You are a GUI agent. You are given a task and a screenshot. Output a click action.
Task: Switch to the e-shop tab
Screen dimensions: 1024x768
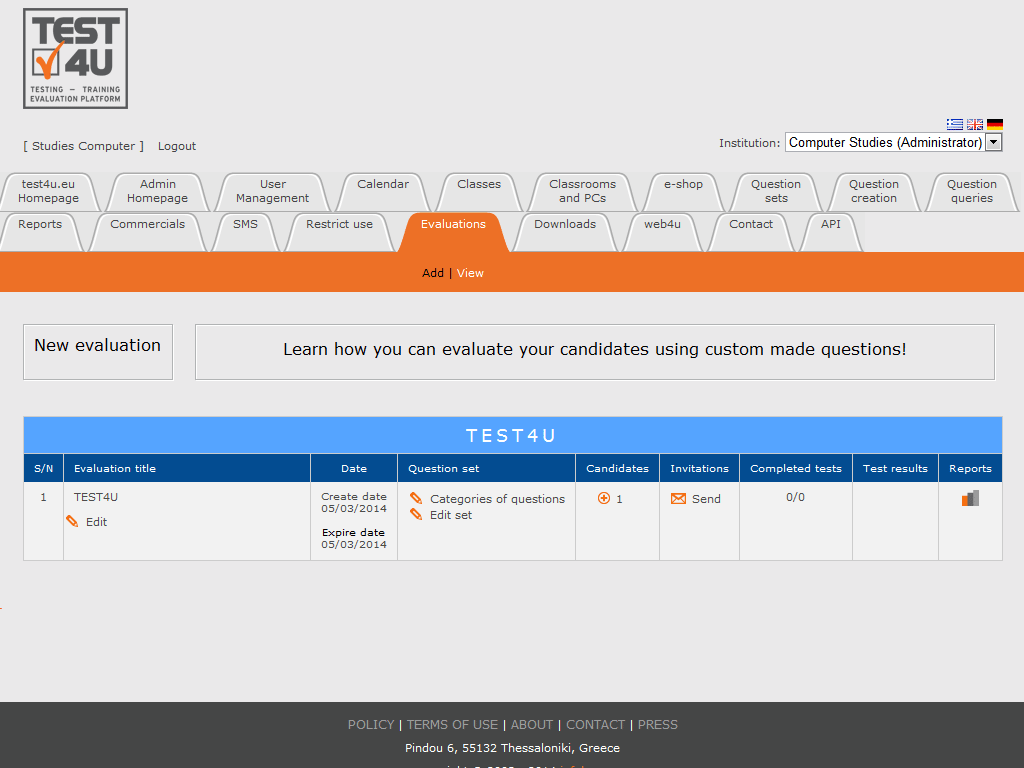coord(684,191)
